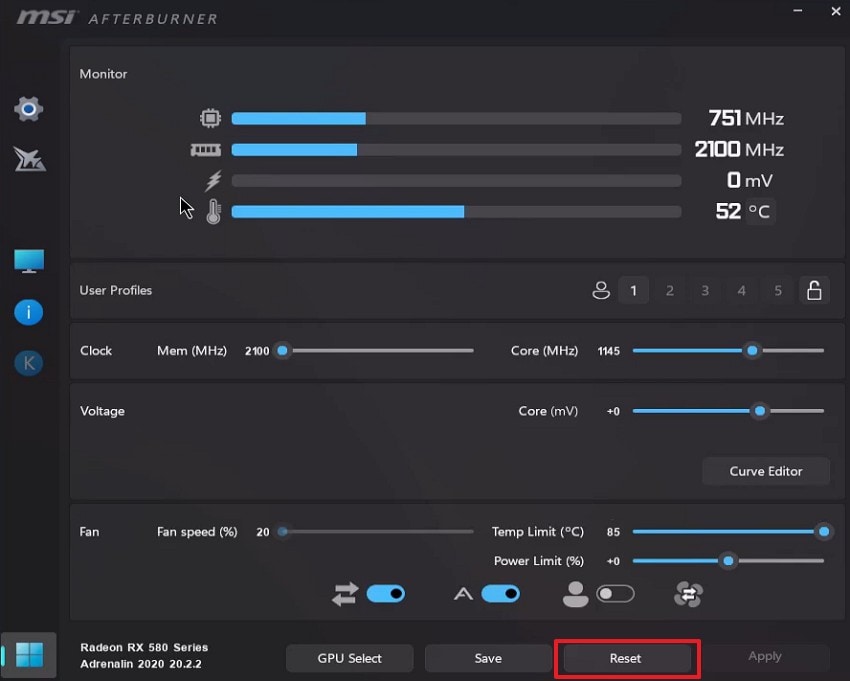Image resolution: width=850 pixels, height=681 pixels.
Task: Close the Afterburner window
Action: coord(836,11)
